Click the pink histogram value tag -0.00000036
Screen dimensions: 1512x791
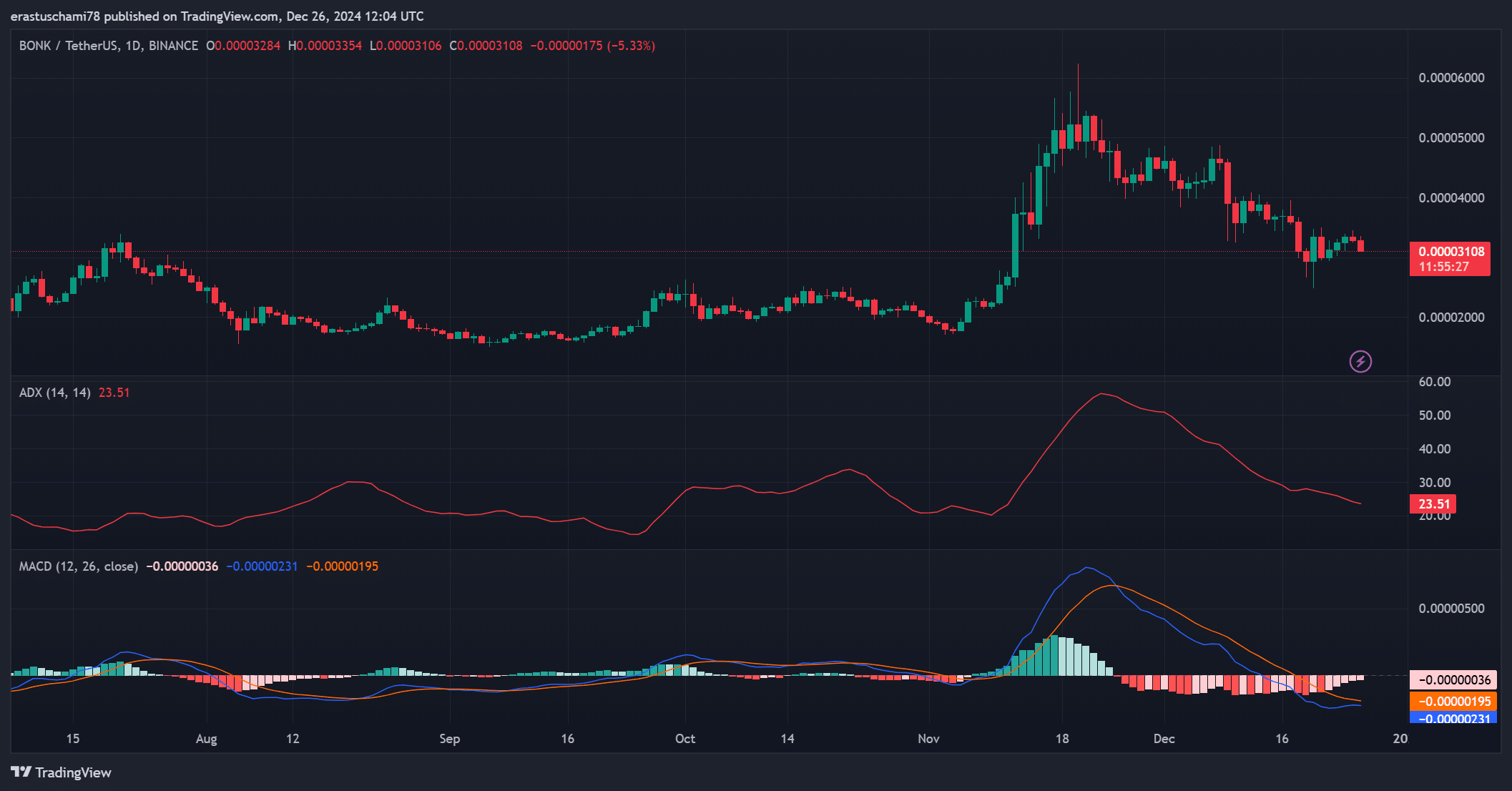click(1453, 679)
